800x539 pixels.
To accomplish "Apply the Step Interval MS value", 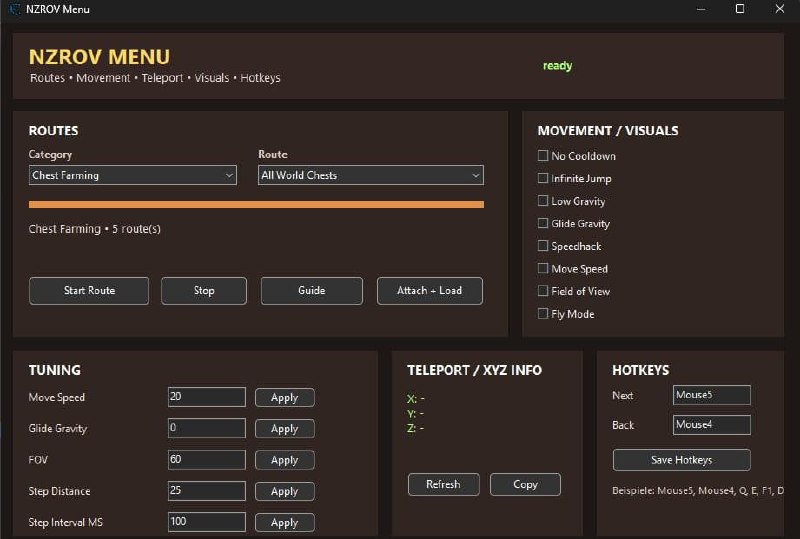I will click(x=285, y=523).
